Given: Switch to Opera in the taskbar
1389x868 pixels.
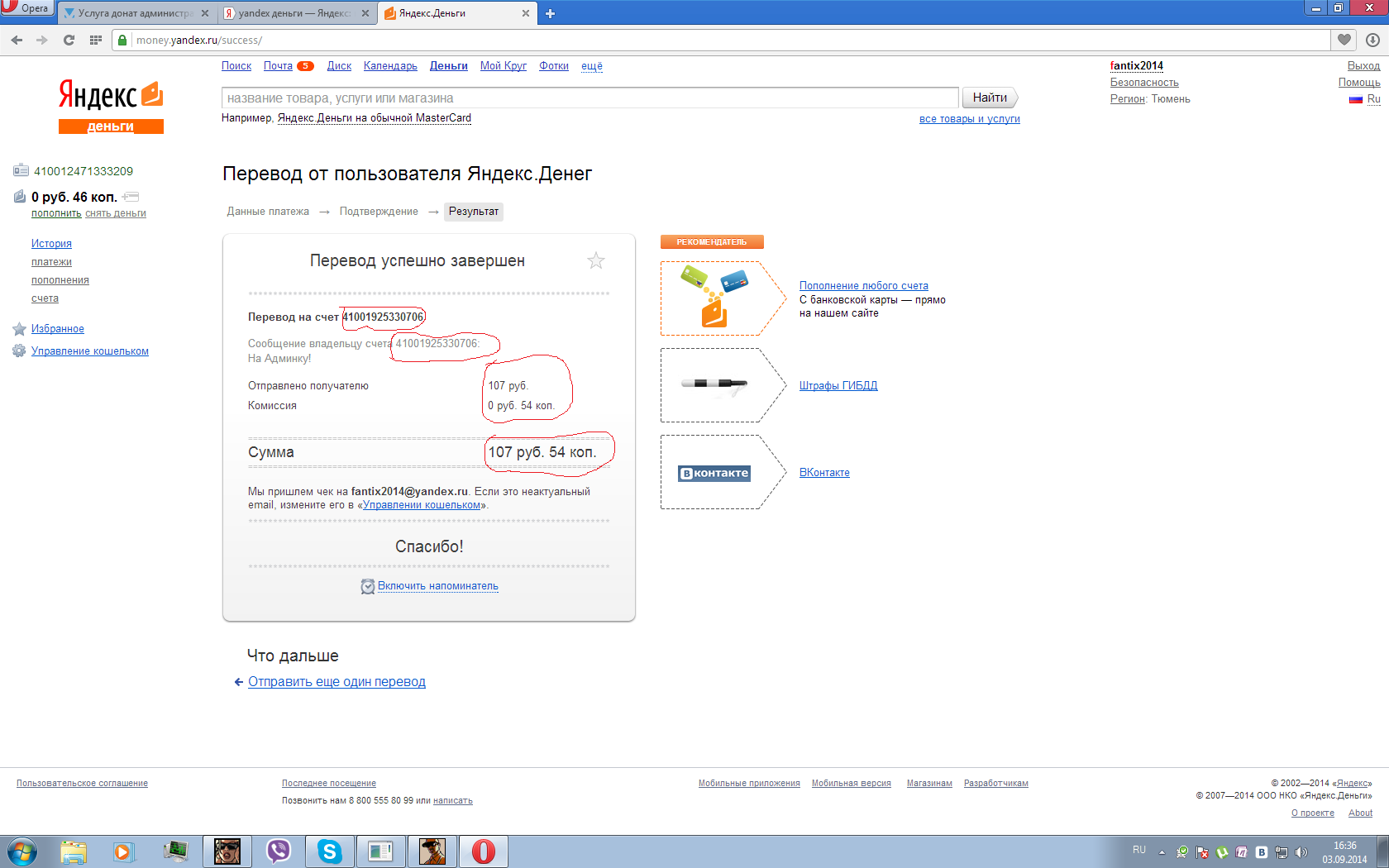Looking at the screenshot, I should [x=484, y=851].
